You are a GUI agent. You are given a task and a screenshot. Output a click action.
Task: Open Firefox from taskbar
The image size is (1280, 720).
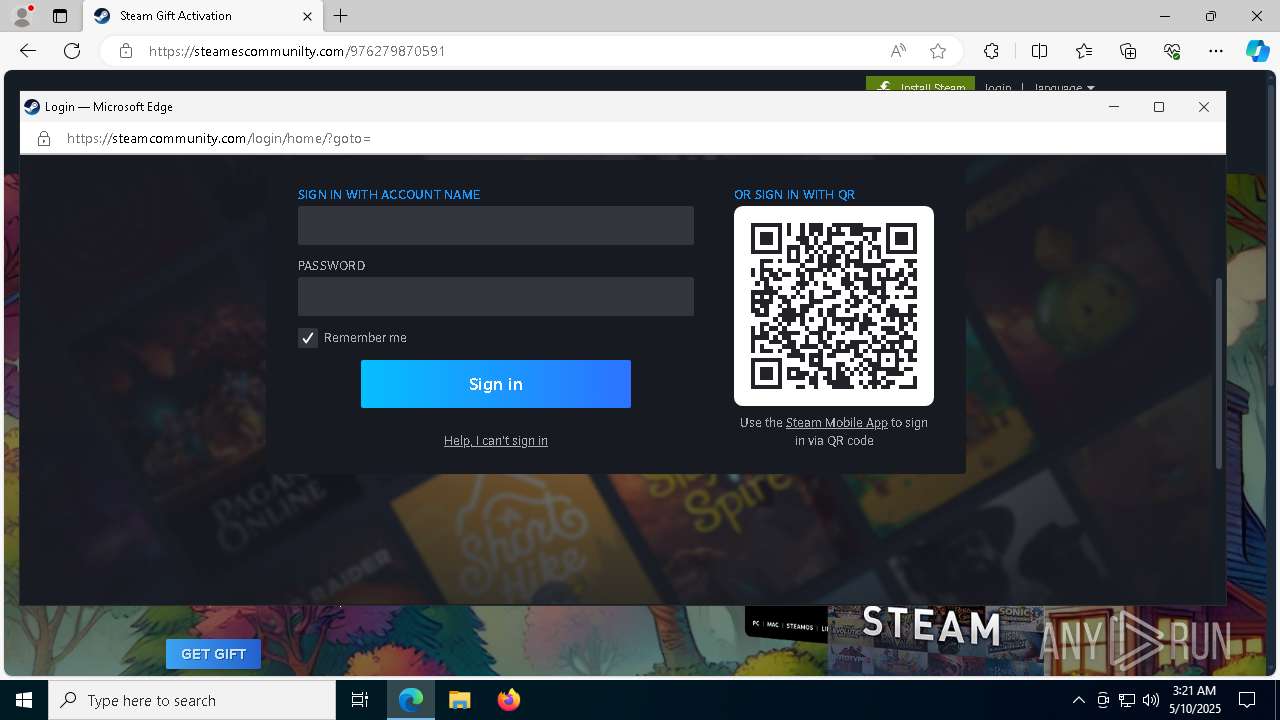(x=508, y=700)
